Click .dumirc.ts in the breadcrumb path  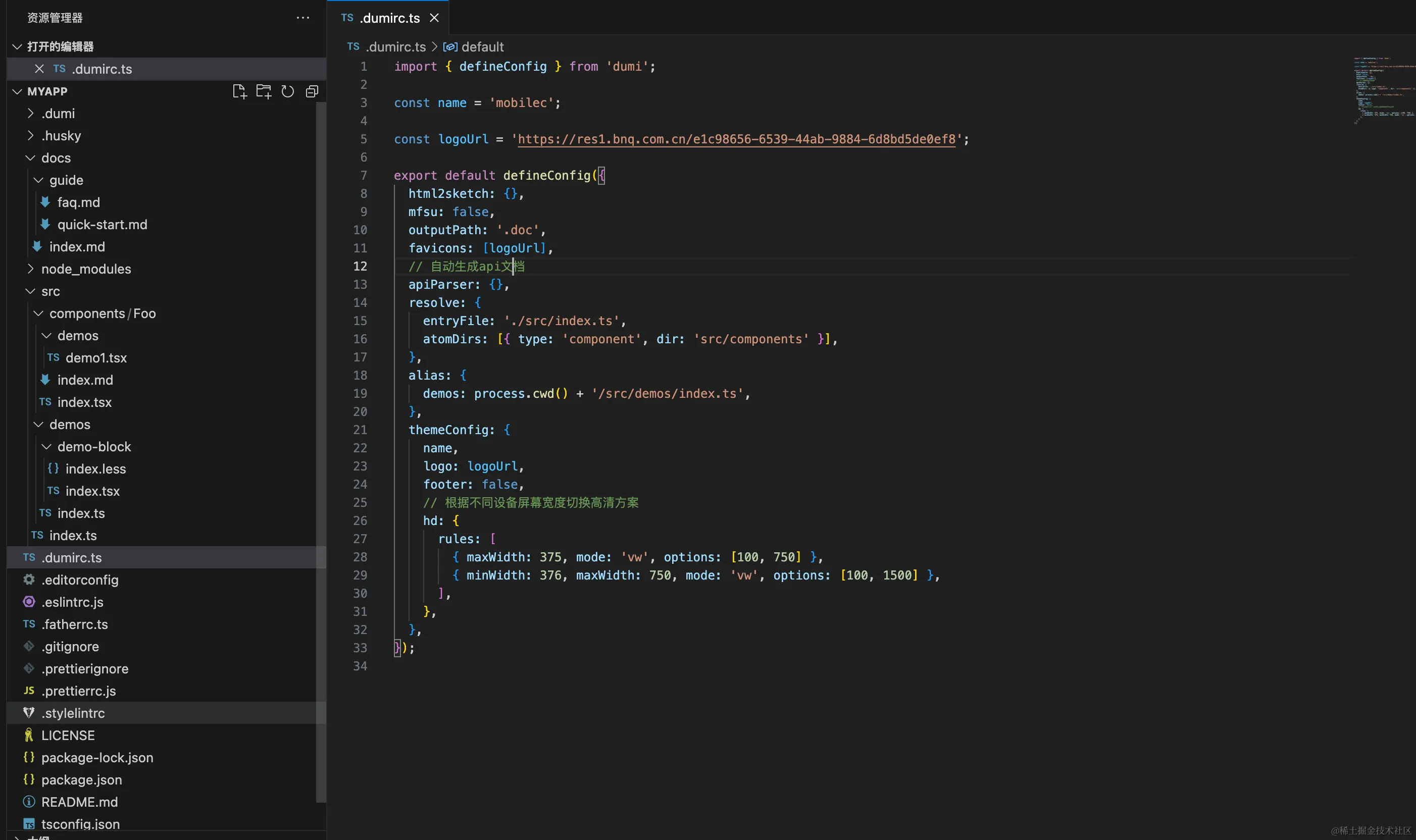(x=395, y=47)
